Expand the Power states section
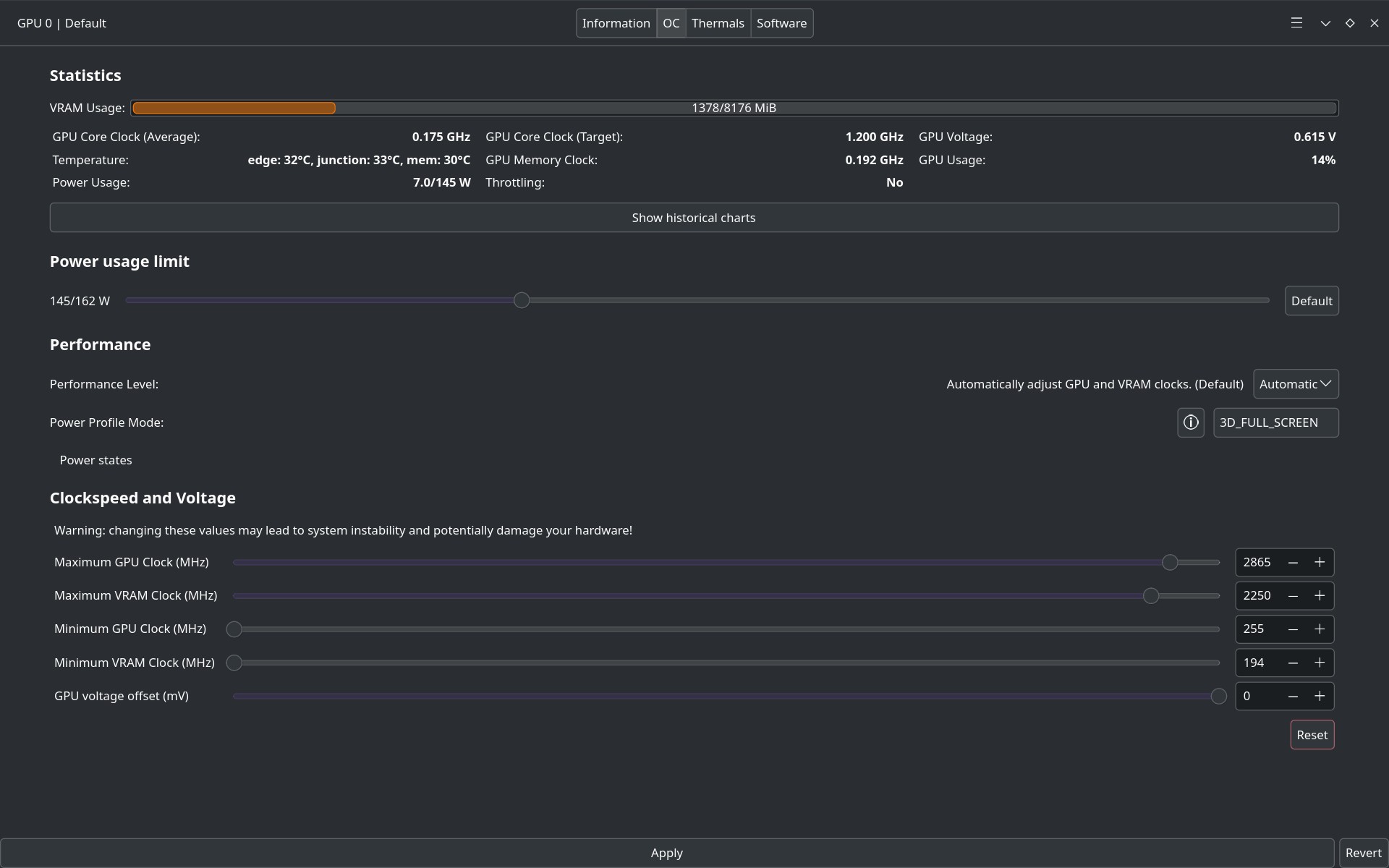Screen dimensions: 1389x868 (95, 460)
